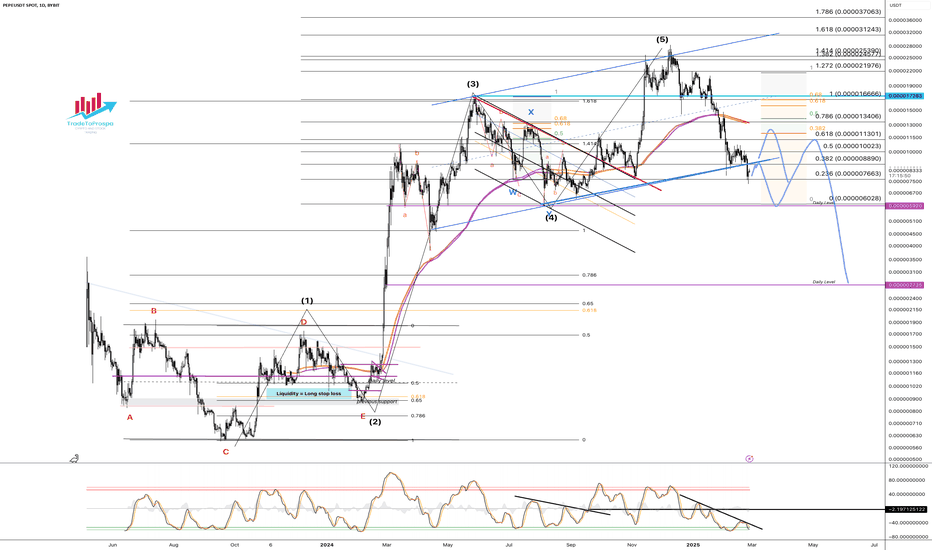Click the 1.786 (0.000037063) Fibonacci label
Viewport: 932px width, 550px height.
(x=848, y=12)
